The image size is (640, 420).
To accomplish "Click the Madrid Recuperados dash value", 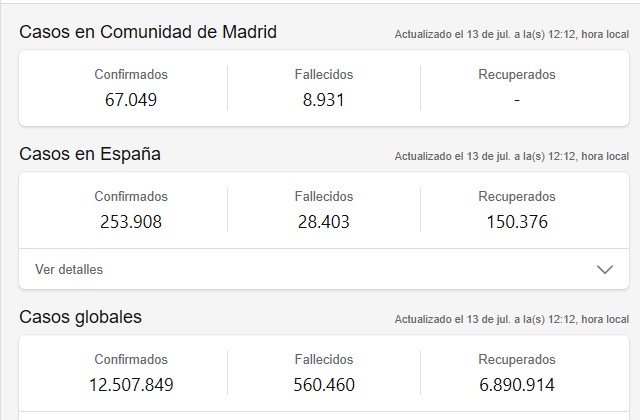I will pyautogui.click(x=516, y=99).
